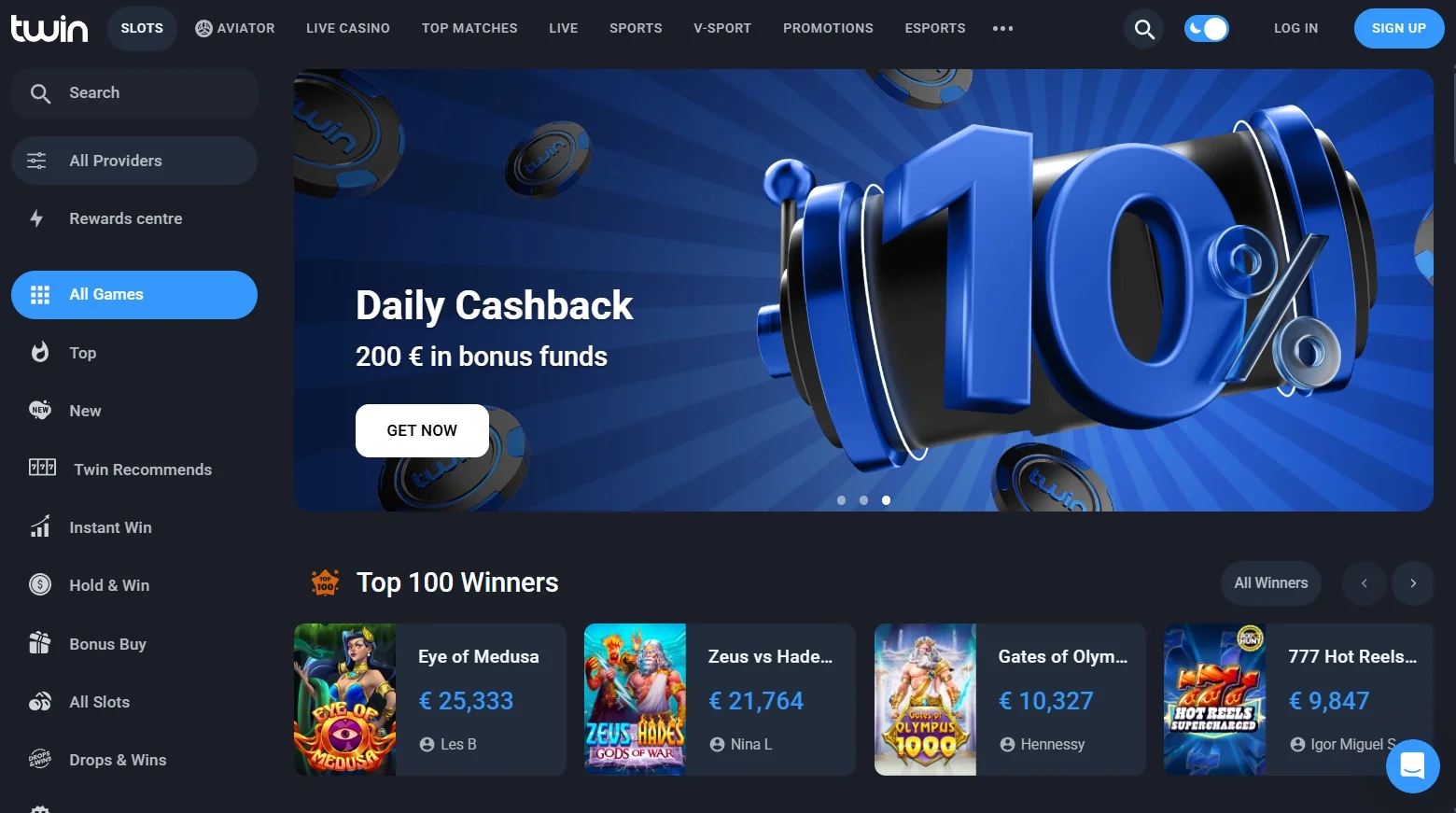Switch to the Live Casino tab
This screenshot has width=1456, height=813.
(x=348, y=28)
